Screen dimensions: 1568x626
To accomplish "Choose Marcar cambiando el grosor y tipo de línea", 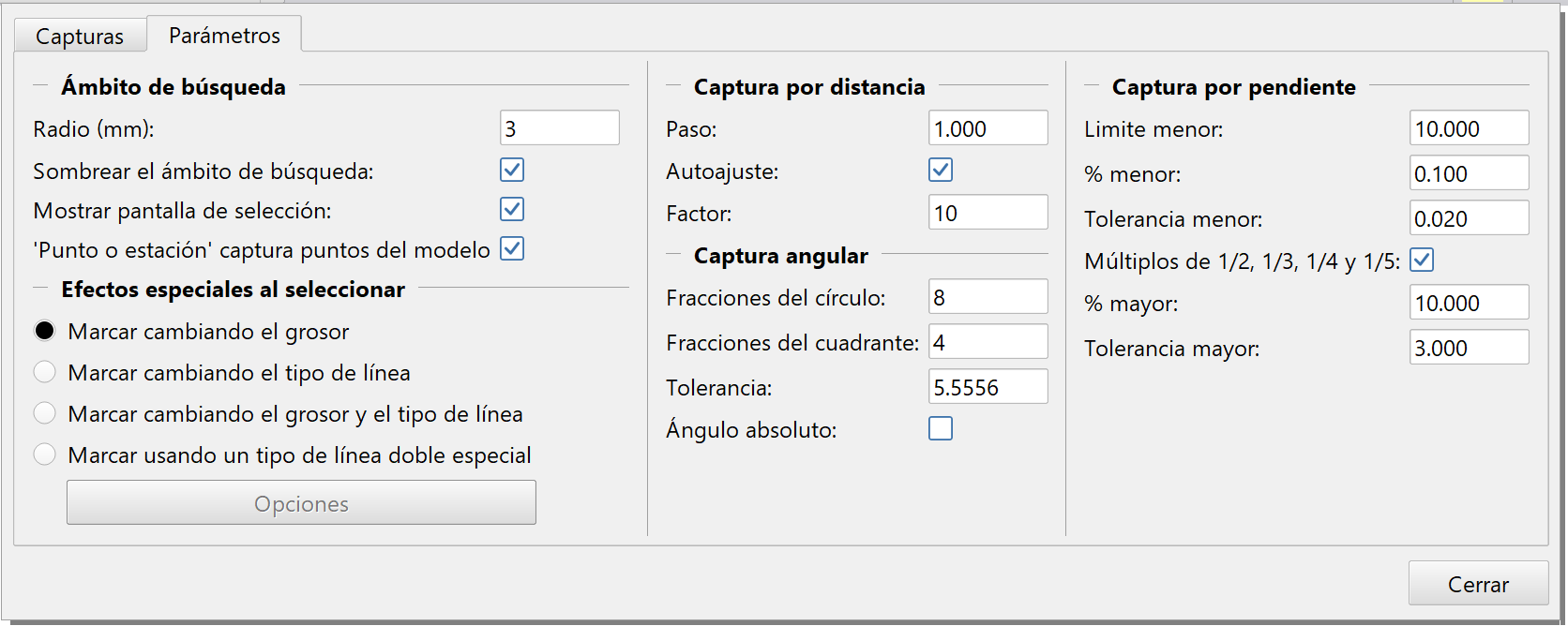I will click(44, 413).
